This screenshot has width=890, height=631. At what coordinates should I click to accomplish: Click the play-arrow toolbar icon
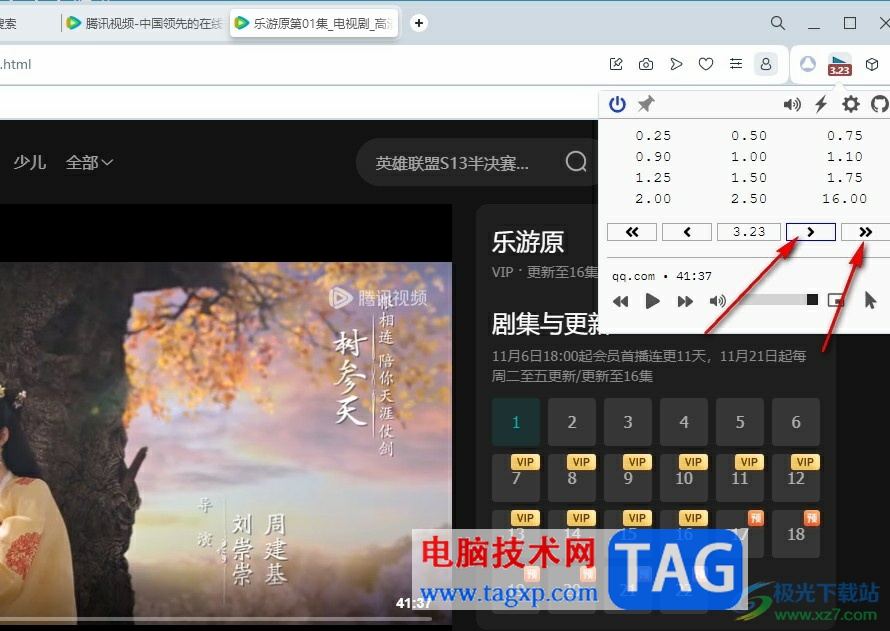click(x=675, y=64)
